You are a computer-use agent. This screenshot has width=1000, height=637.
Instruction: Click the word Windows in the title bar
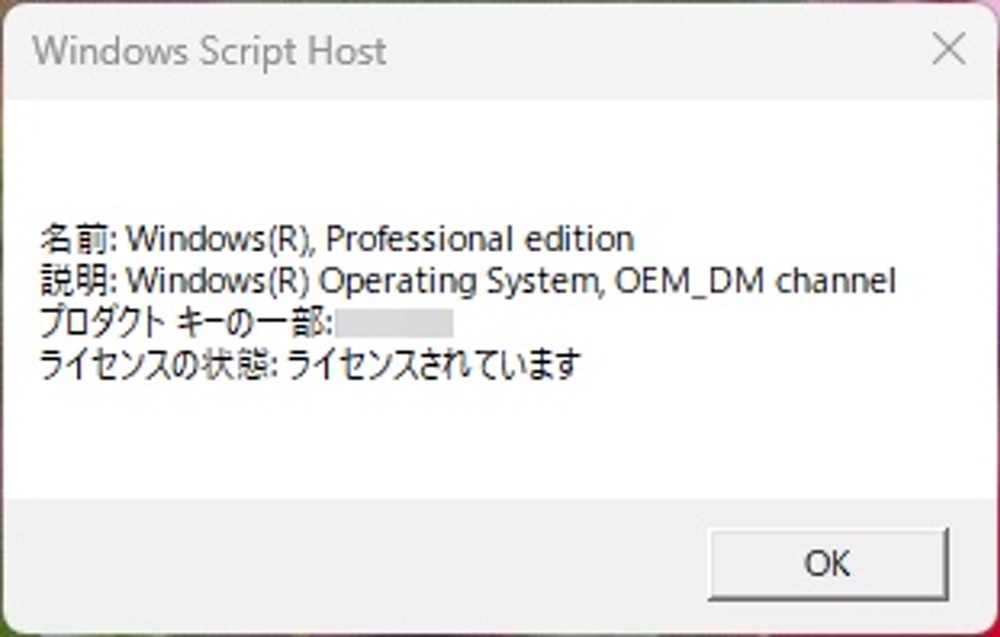click(x=110, y=51)
